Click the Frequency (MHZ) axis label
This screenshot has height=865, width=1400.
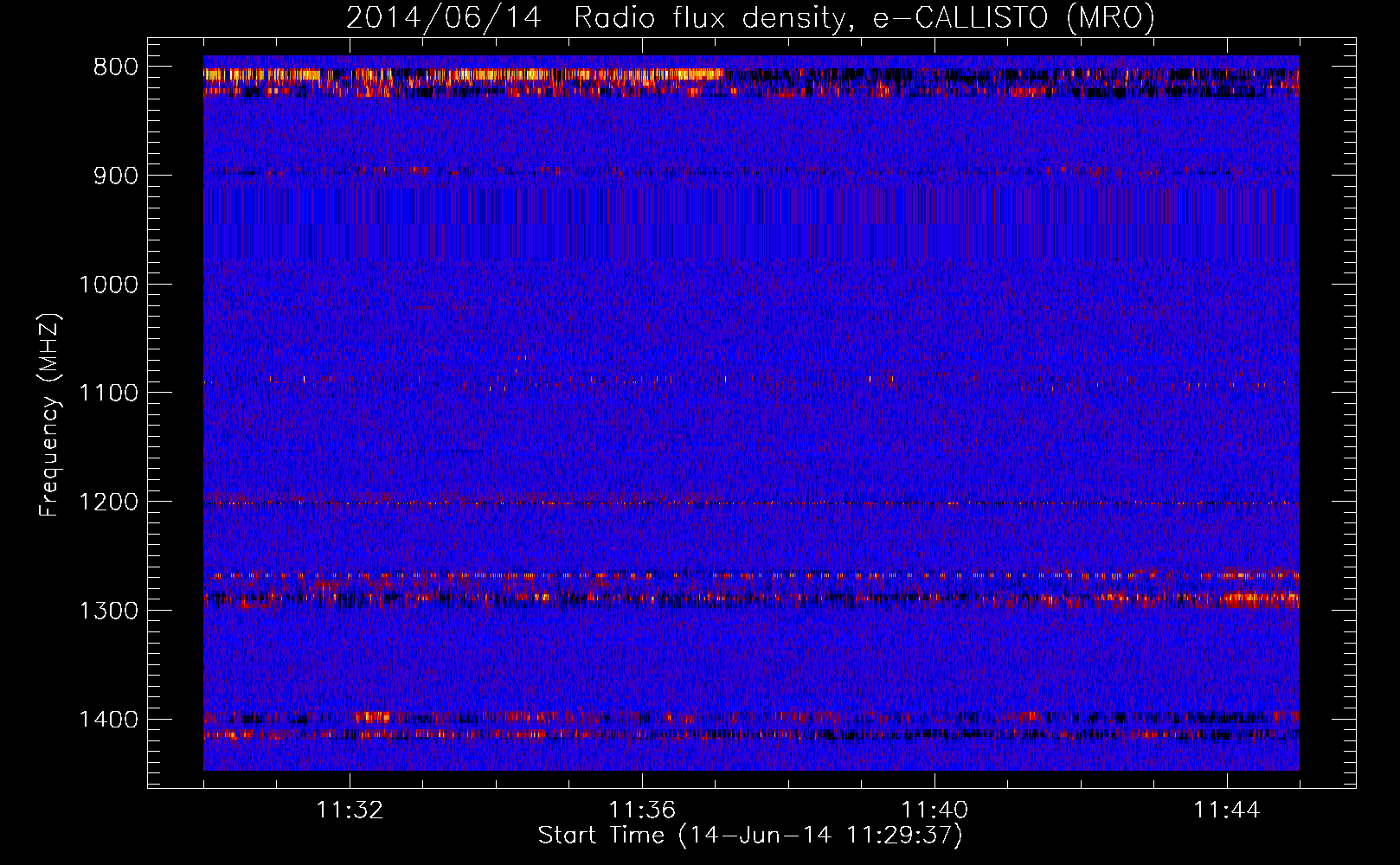49,415
